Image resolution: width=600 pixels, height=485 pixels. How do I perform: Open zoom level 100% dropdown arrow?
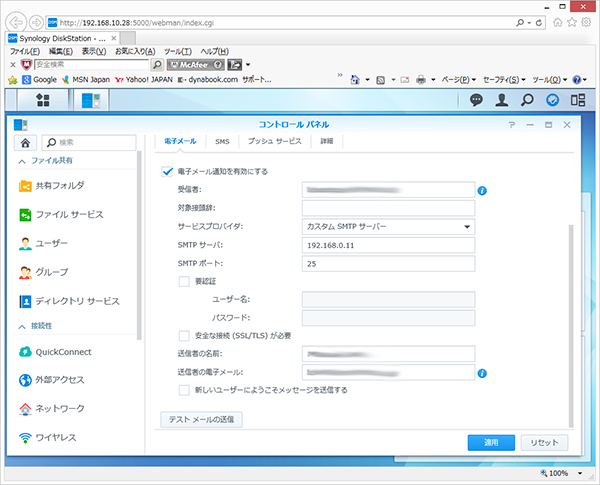click(580, 474)
